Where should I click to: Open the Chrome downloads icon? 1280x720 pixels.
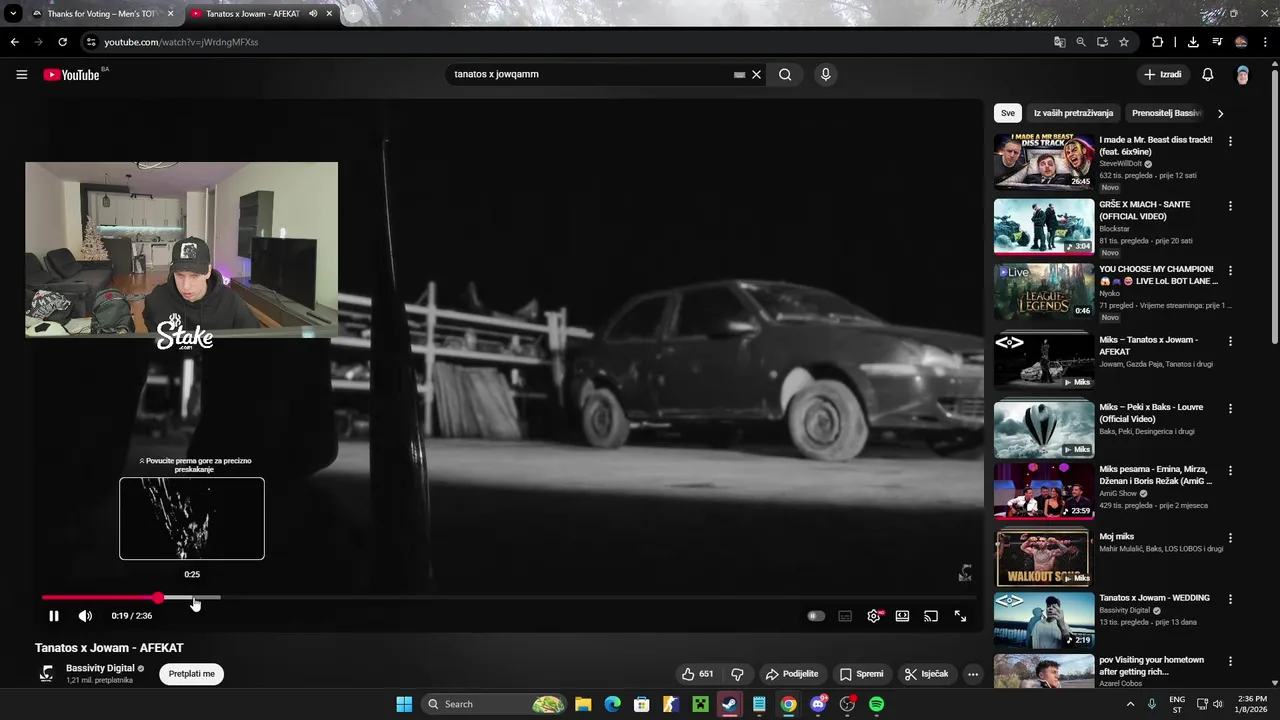click(1193, 42)
